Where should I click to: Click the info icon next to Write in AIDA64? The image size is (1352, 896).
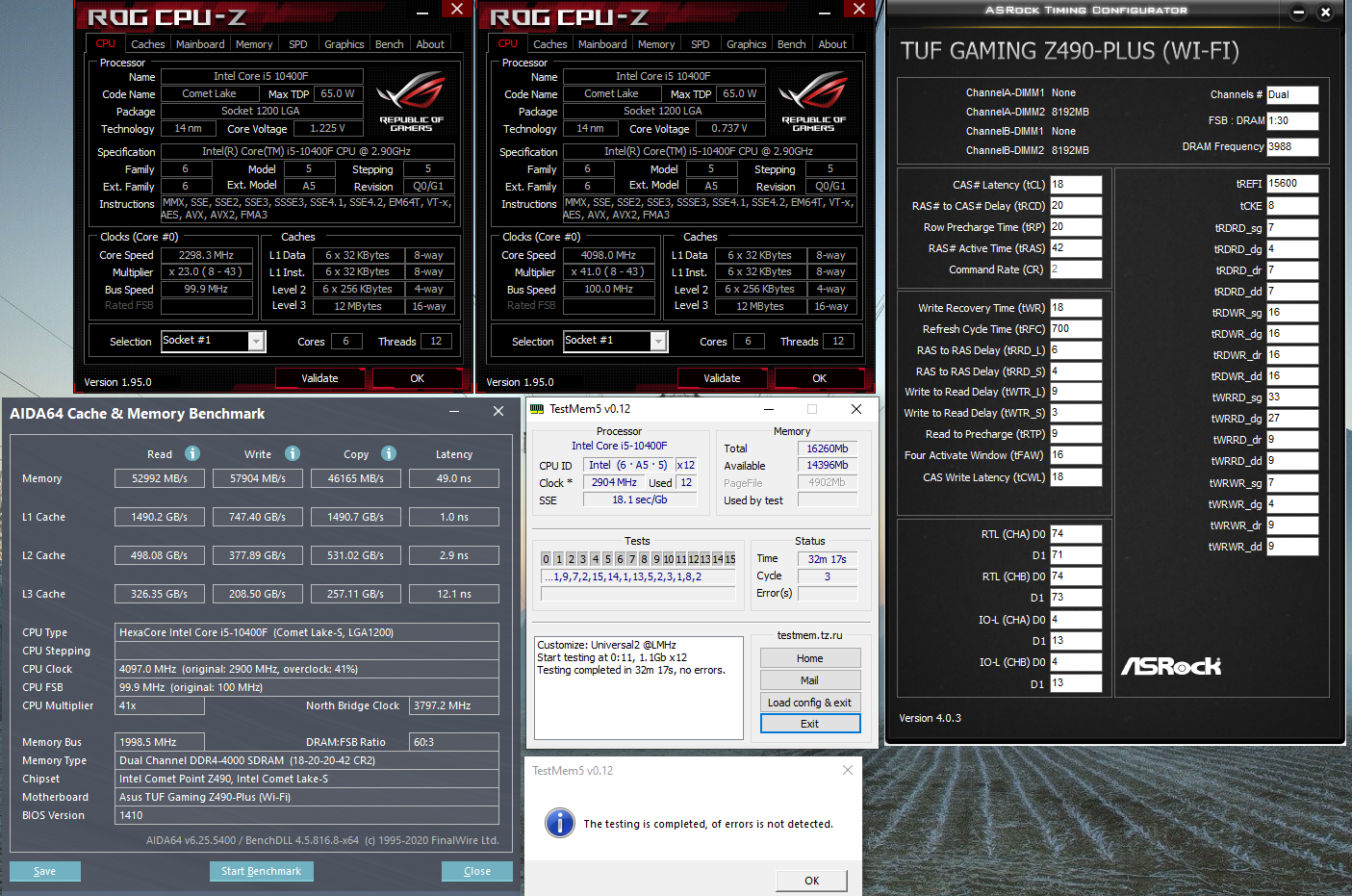click(x=293, y=453)
